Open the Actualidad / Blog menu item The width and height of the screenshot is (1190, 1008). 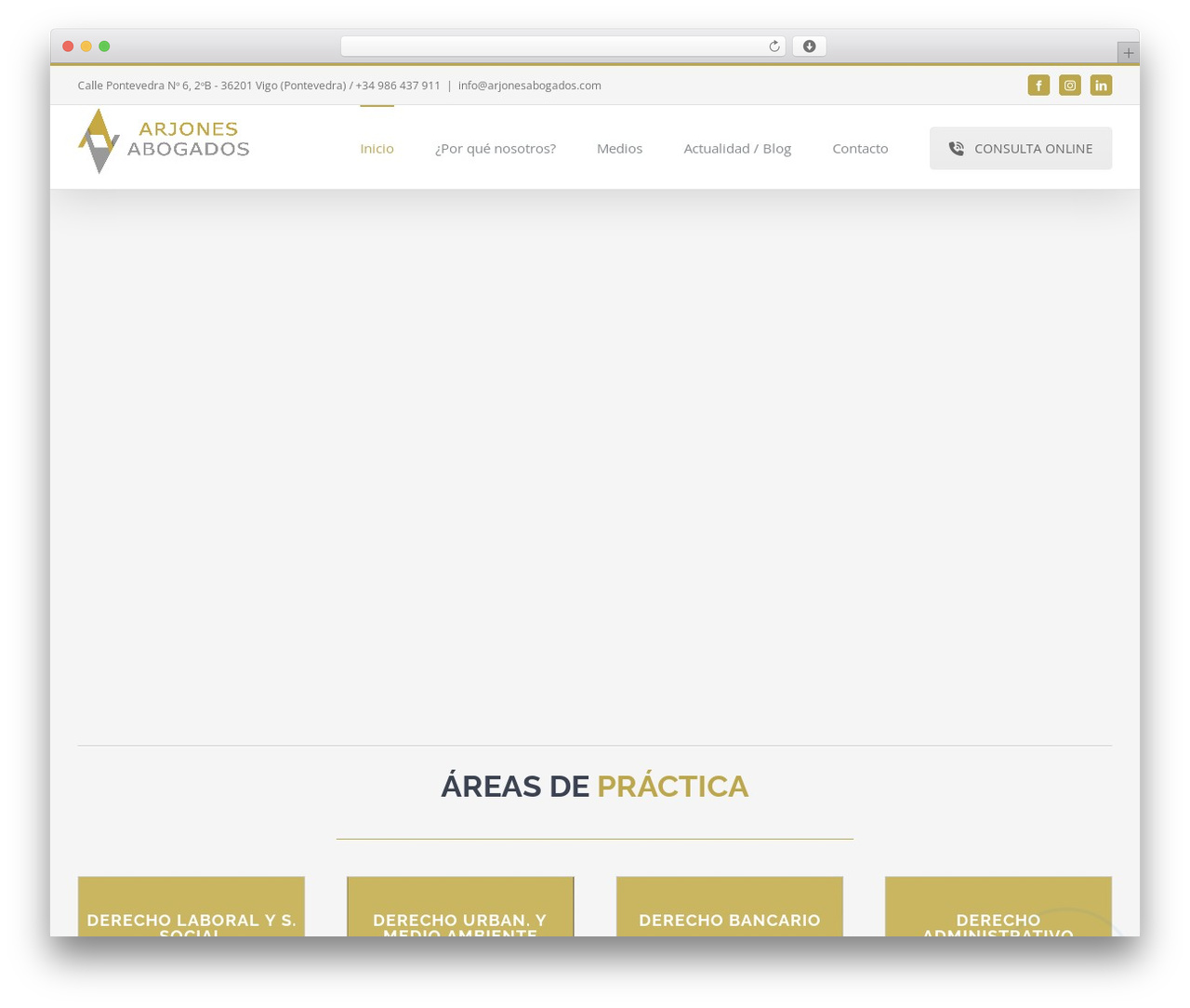coord(737,148)
